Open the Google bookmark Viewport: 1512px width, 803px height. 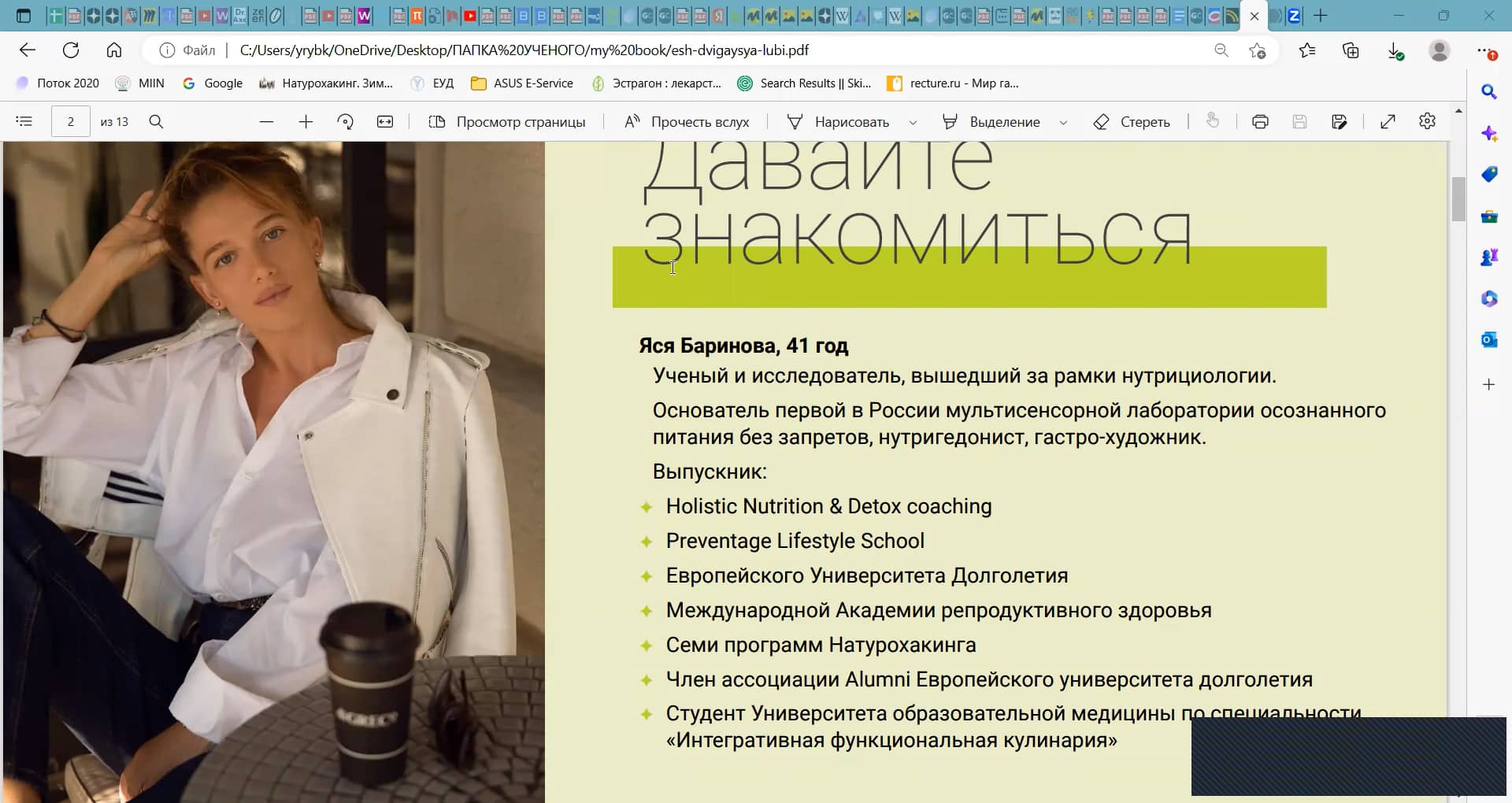(213, 83)
